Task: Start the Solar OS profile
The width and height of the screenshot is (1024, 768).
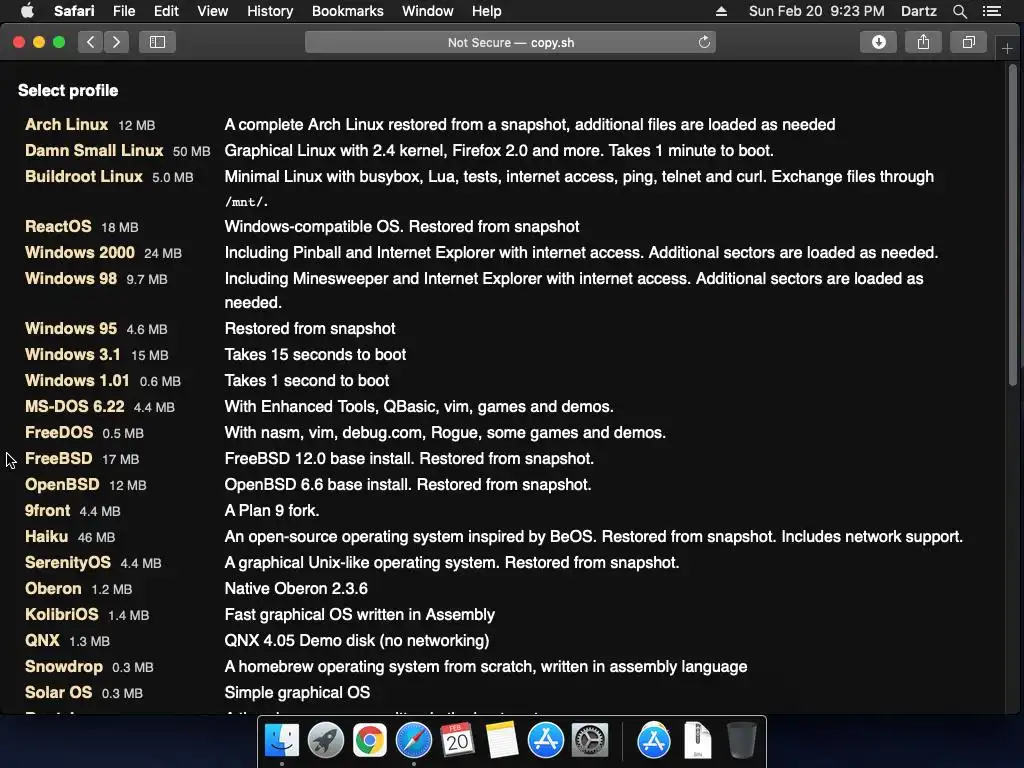Action: (x=58, y=693)
